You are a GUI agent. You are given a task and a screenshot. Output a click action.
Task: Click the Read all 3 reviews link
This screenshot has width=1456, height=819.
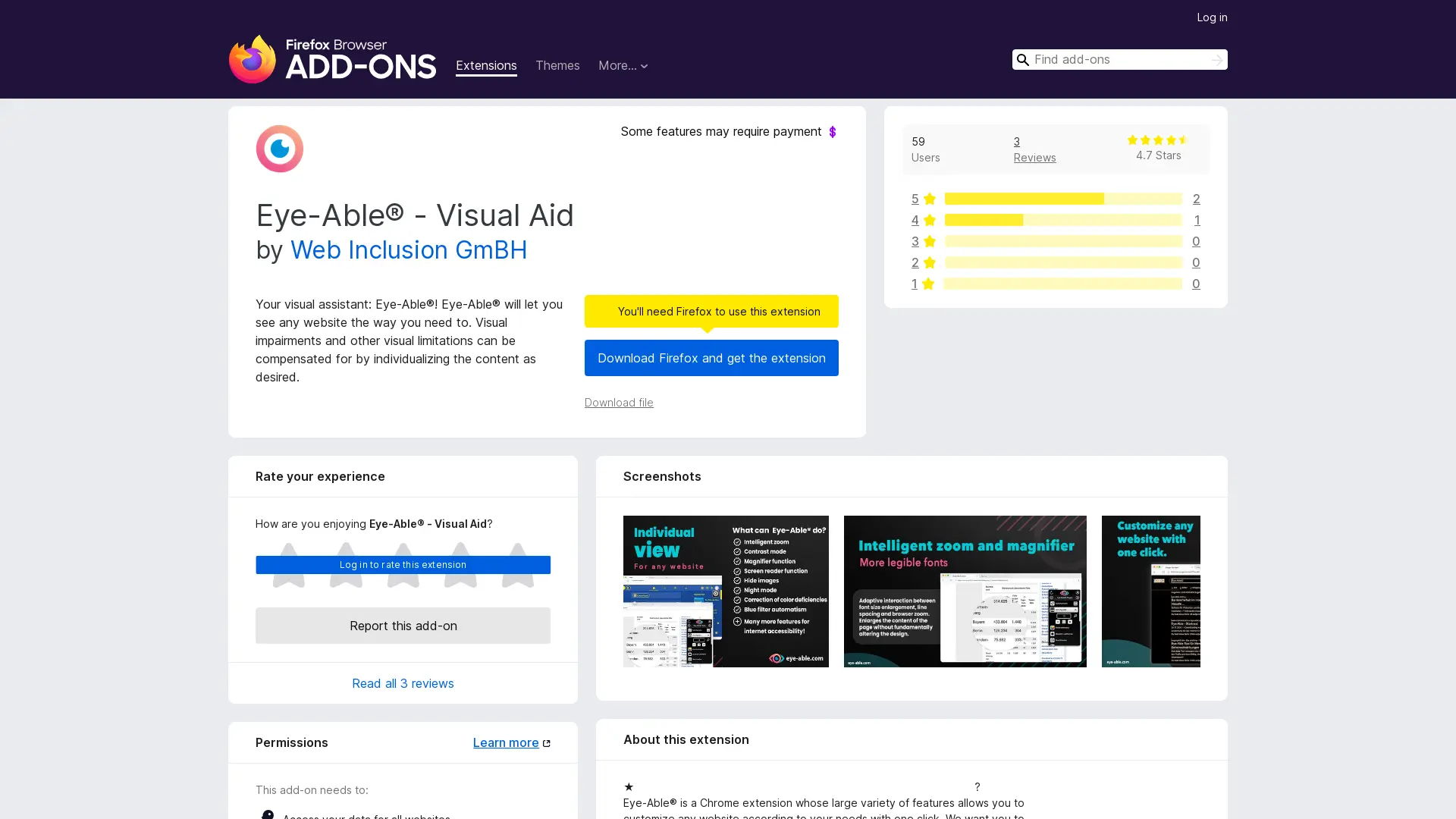click(x=402, y=683)
